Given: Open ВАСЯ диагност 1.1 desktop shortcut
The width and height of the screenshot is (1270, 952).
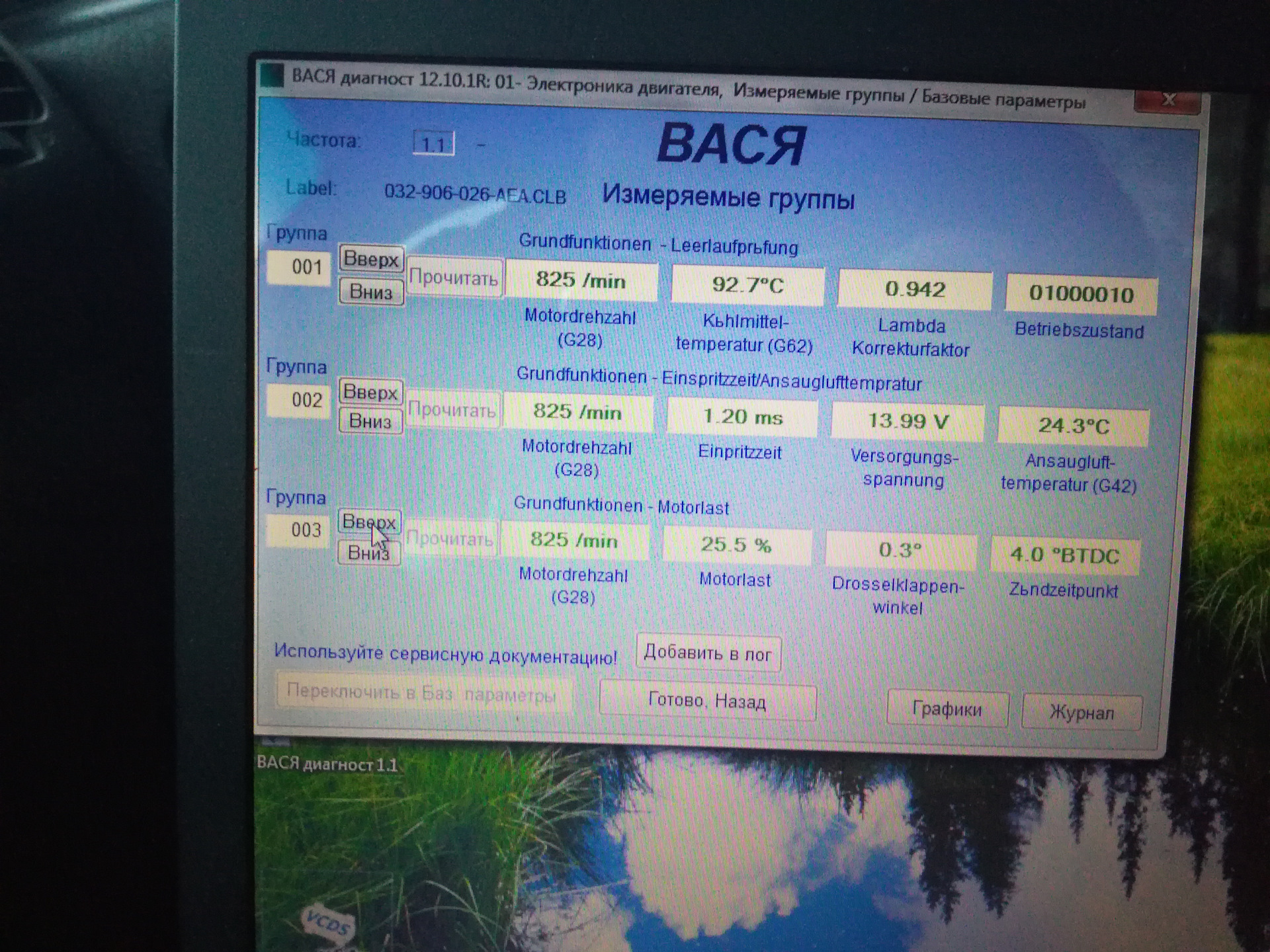Looking at the screenshot, I should click(327, 764).
